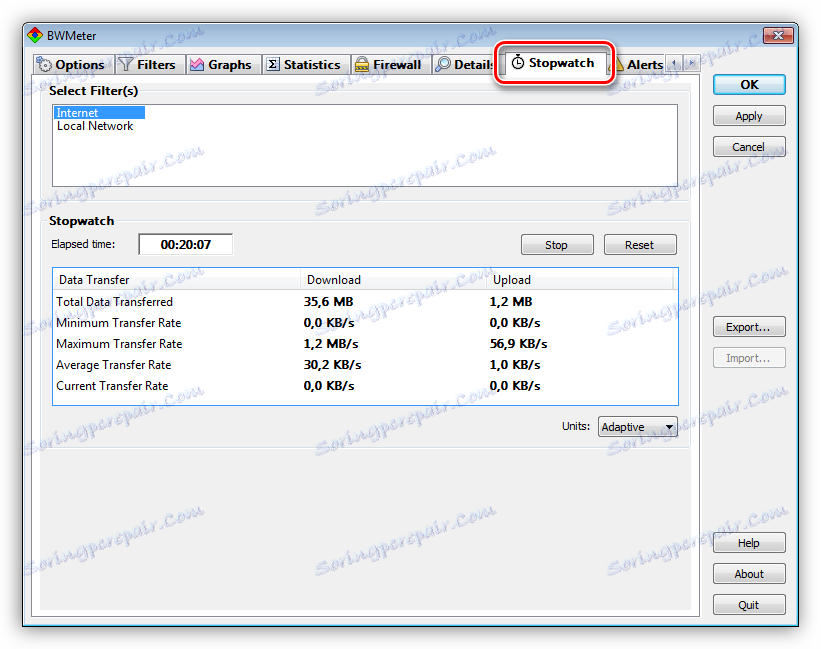Click the Statistics tab sigma icon
Viewport: 821px width, 649px height.
click(273, 64)
